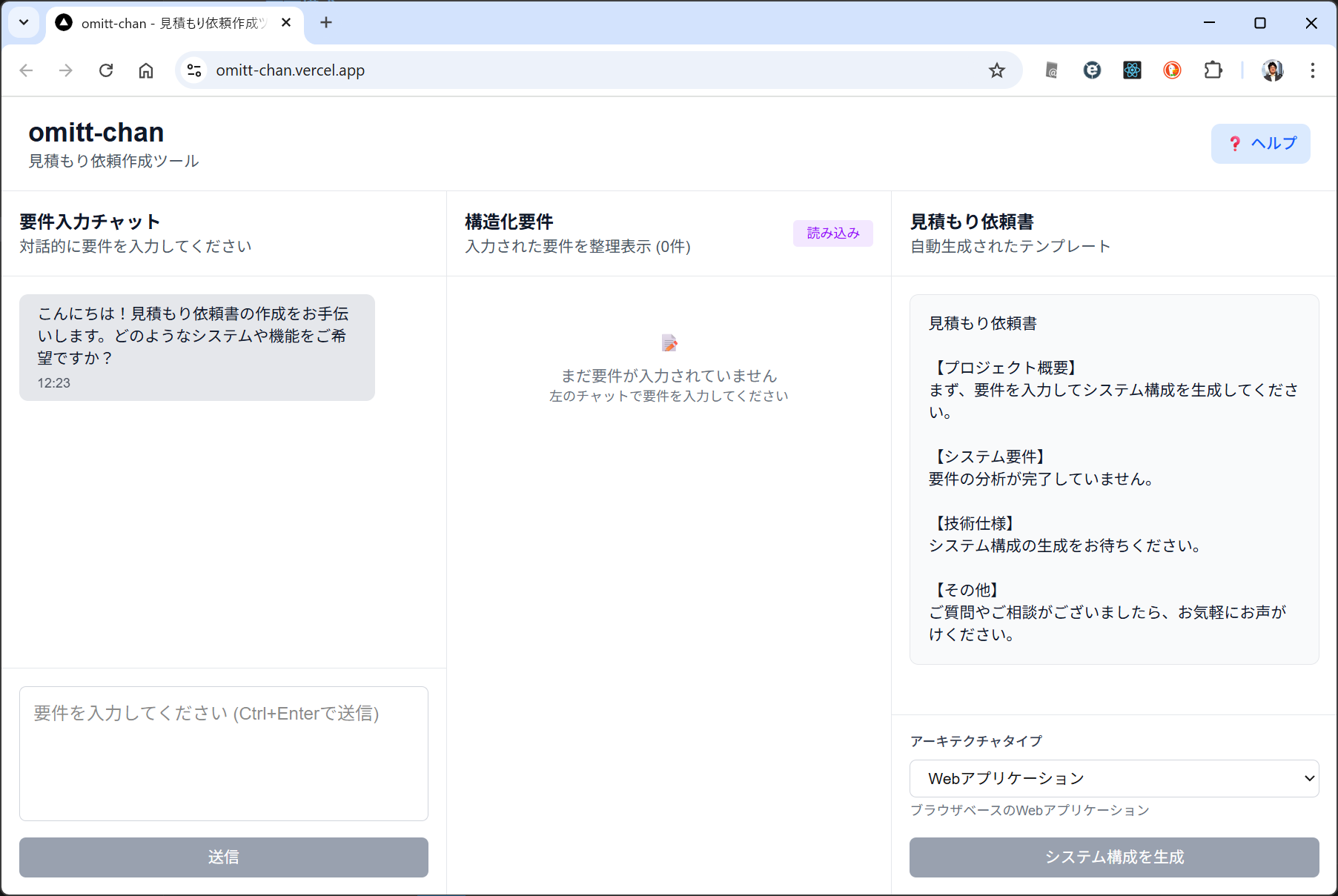Open the tab search dropdown arrow

click(x=24, y=22)
